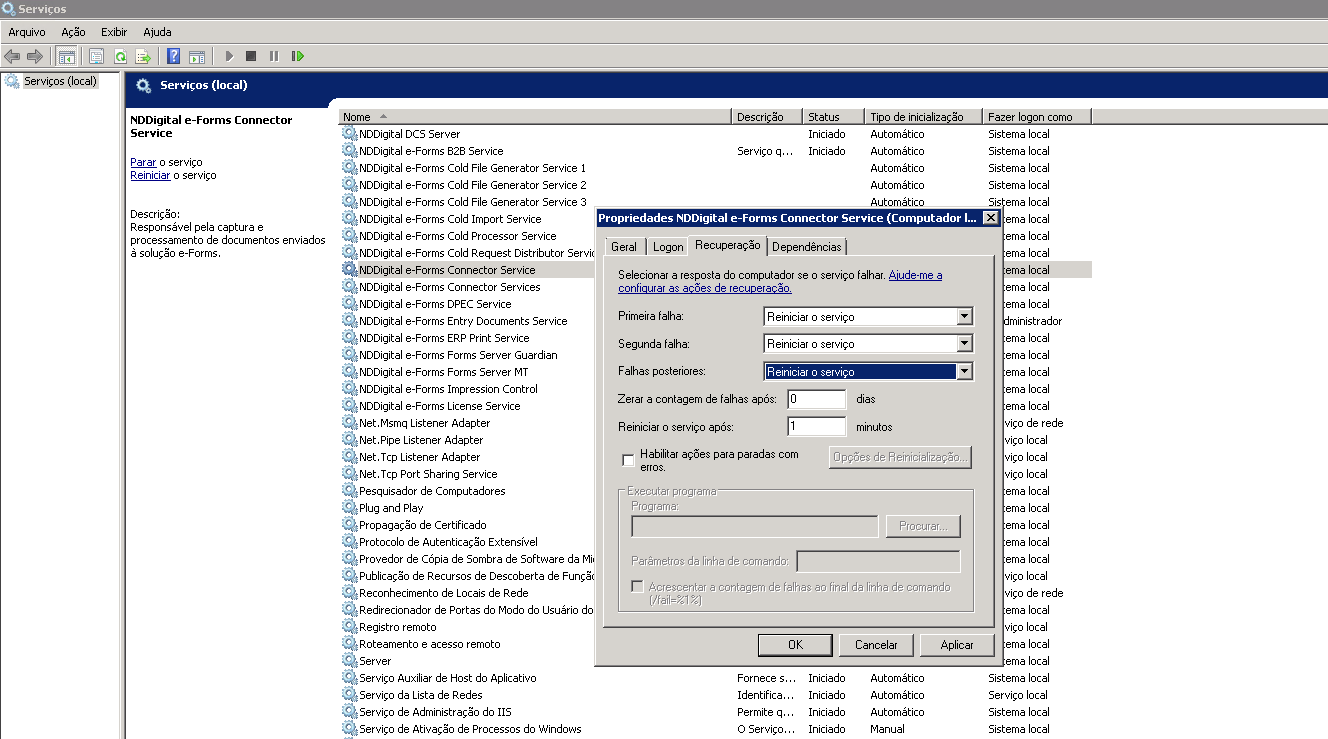1328x739 pixels.
Task: Open the Ação menu
Action: click(73, 32)
